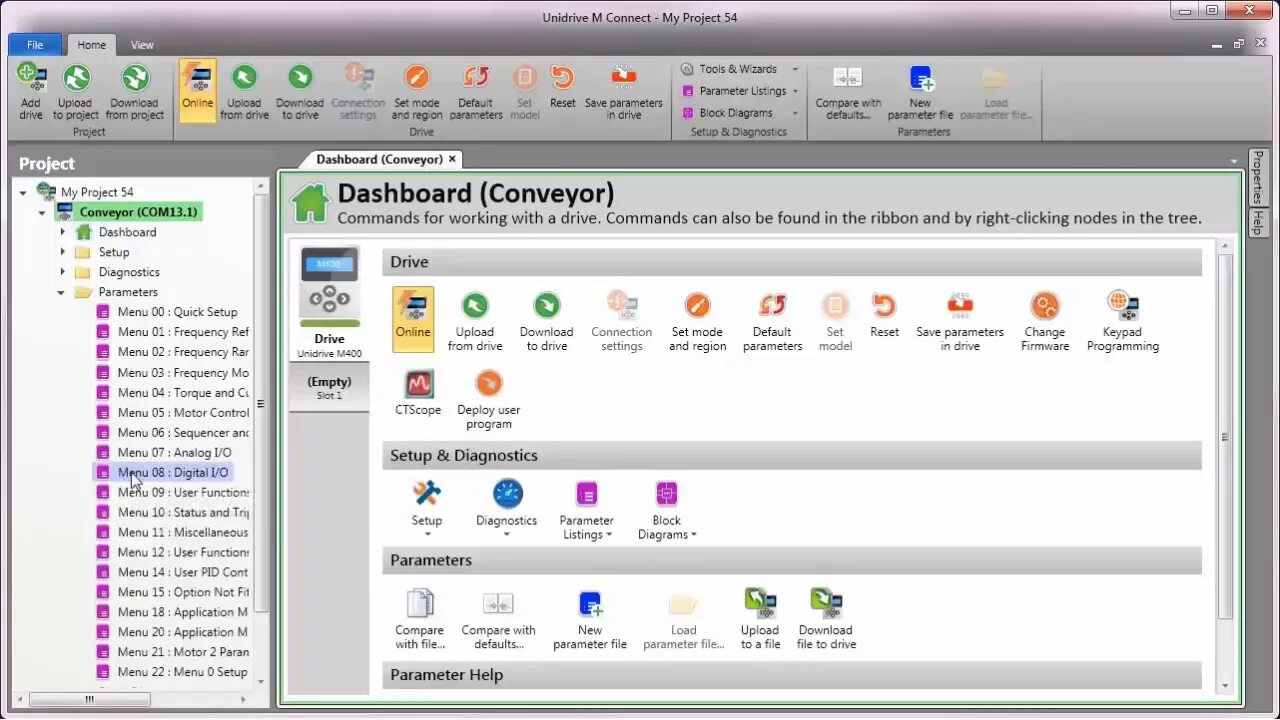Click ribbon Upload from drive

(x=244, y=92)
